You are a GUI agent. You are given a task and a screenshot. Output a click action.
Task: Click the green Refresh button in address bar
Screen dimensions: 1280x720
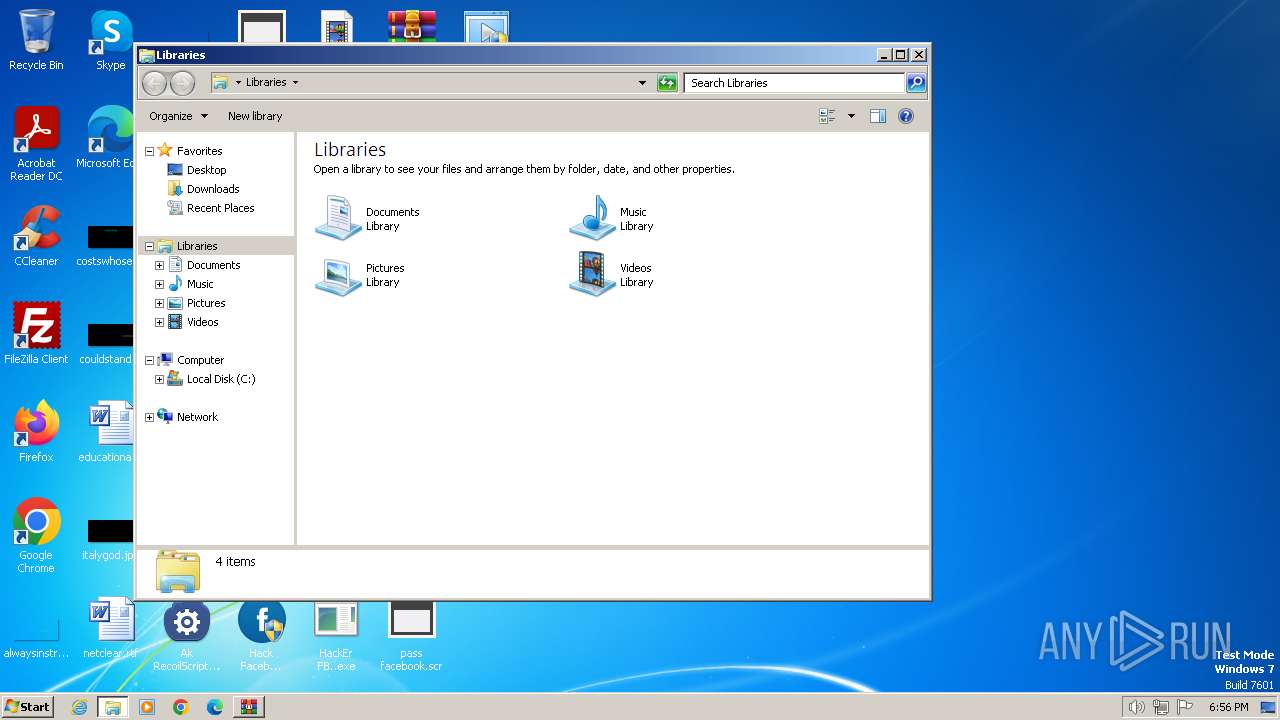coord(667,83)
